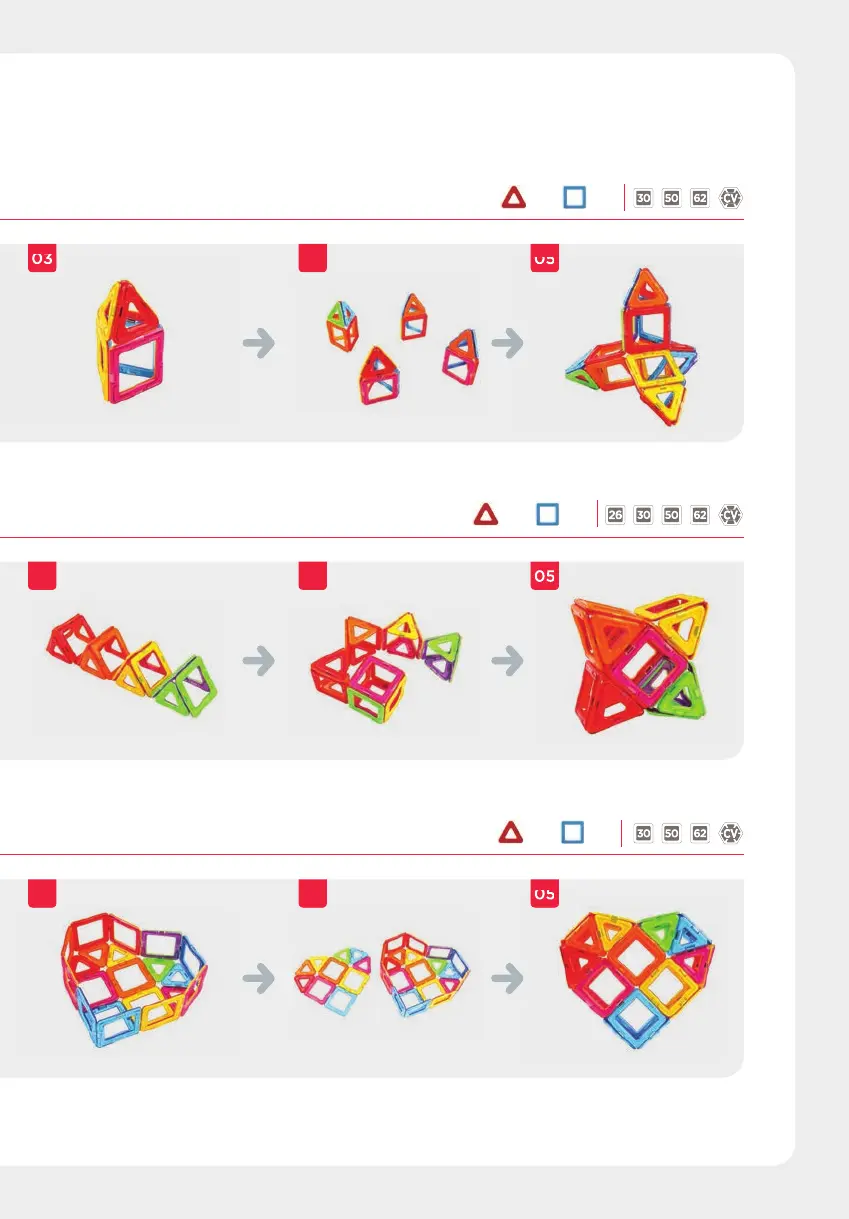849x1219 pixels.
Task: Click the blue square icon above the heart model
Action: [572, 833]
